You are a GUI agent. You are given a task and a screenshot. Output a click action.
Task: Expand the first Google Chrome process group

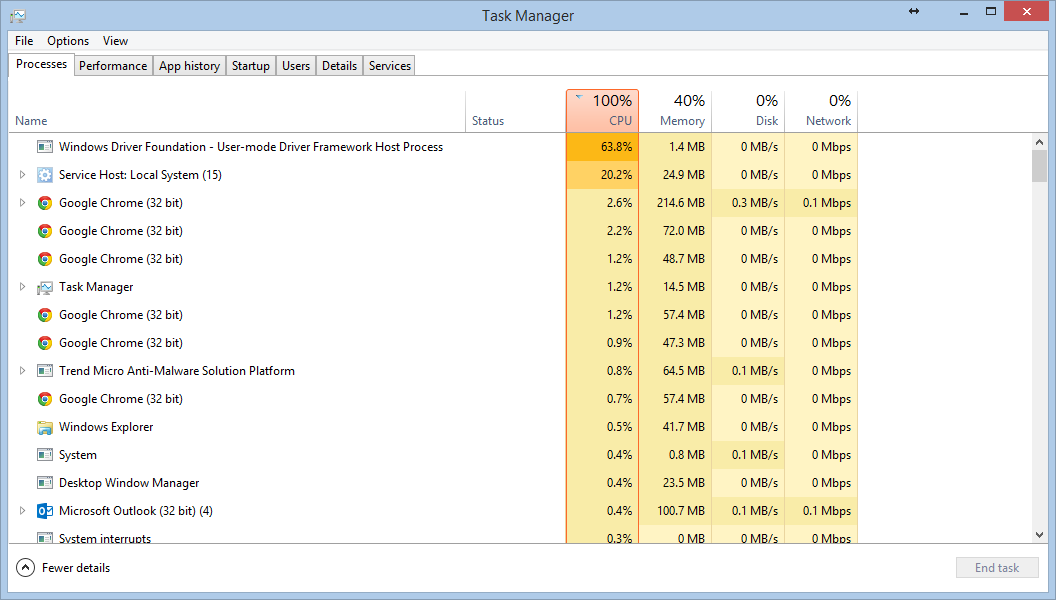click(x=22, y=203)
